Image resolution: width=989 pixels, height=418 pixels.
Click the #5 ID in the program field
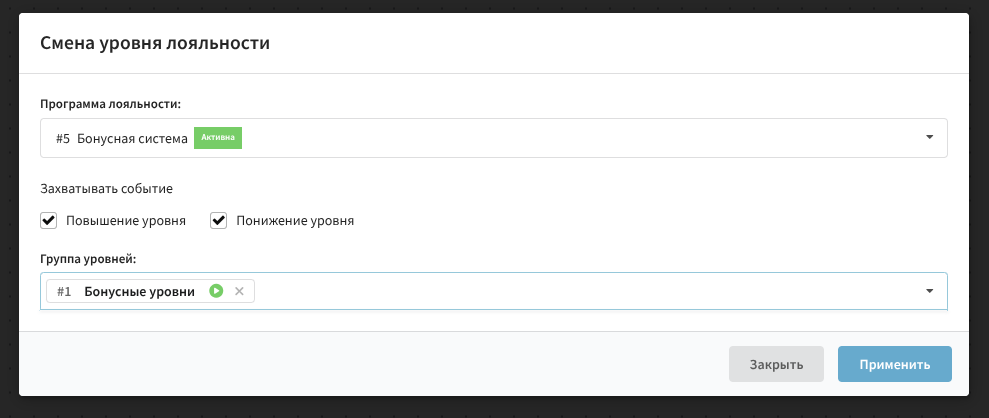coord(63,139)
